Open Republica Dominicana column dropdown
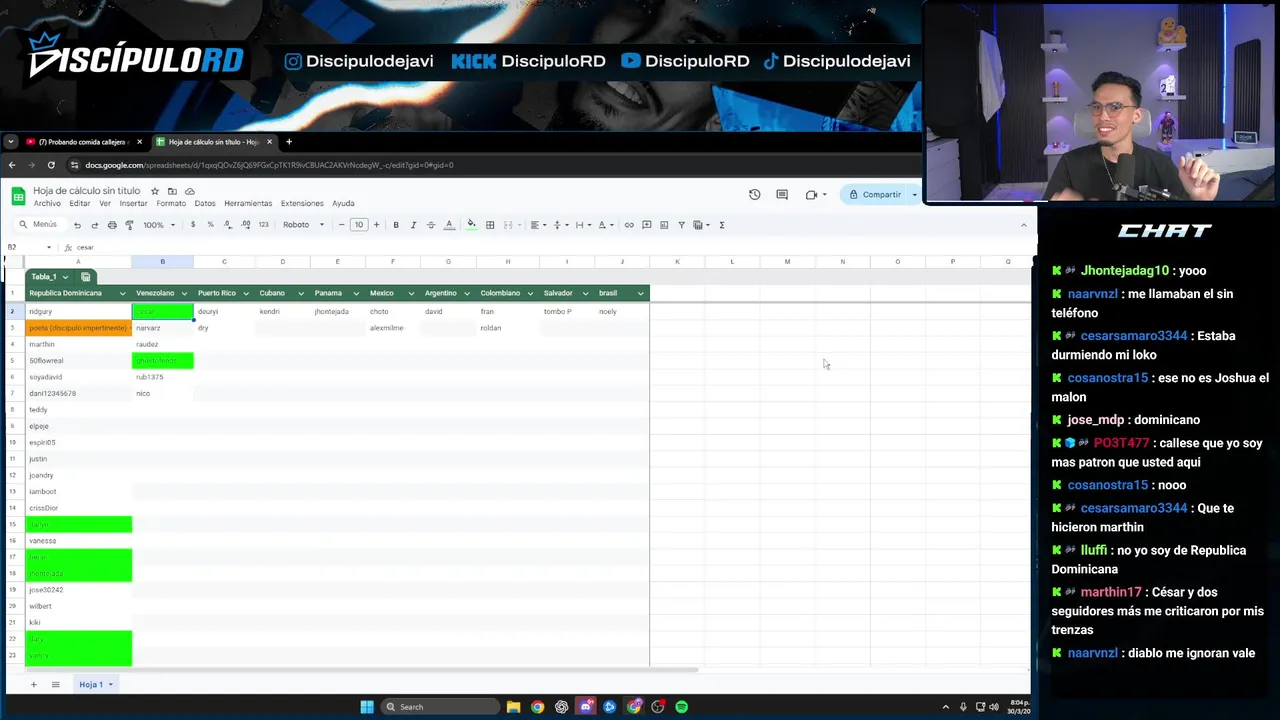 [x=123, y=294]
